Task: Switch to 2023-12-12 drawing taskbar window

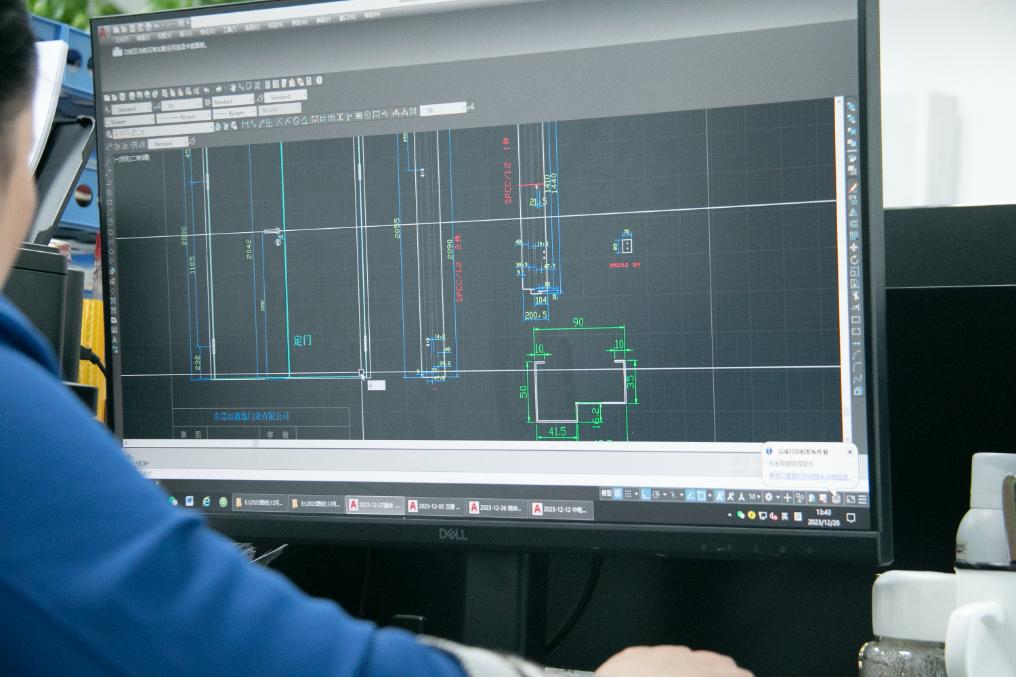Action: tap(560, 509)
